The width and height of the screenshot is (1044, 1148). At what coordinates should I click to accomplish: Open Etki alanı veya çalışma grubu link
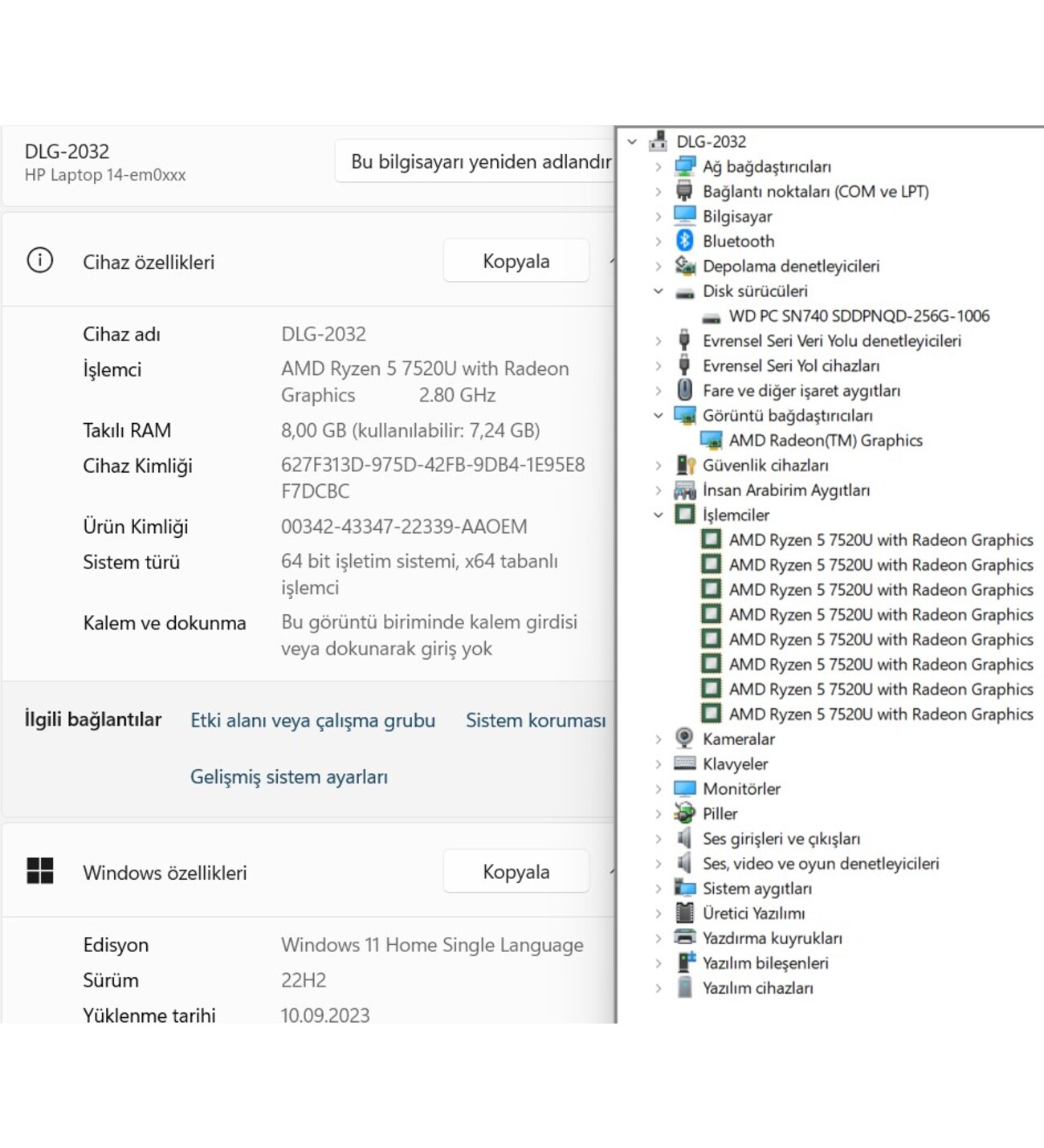point(312,720)
